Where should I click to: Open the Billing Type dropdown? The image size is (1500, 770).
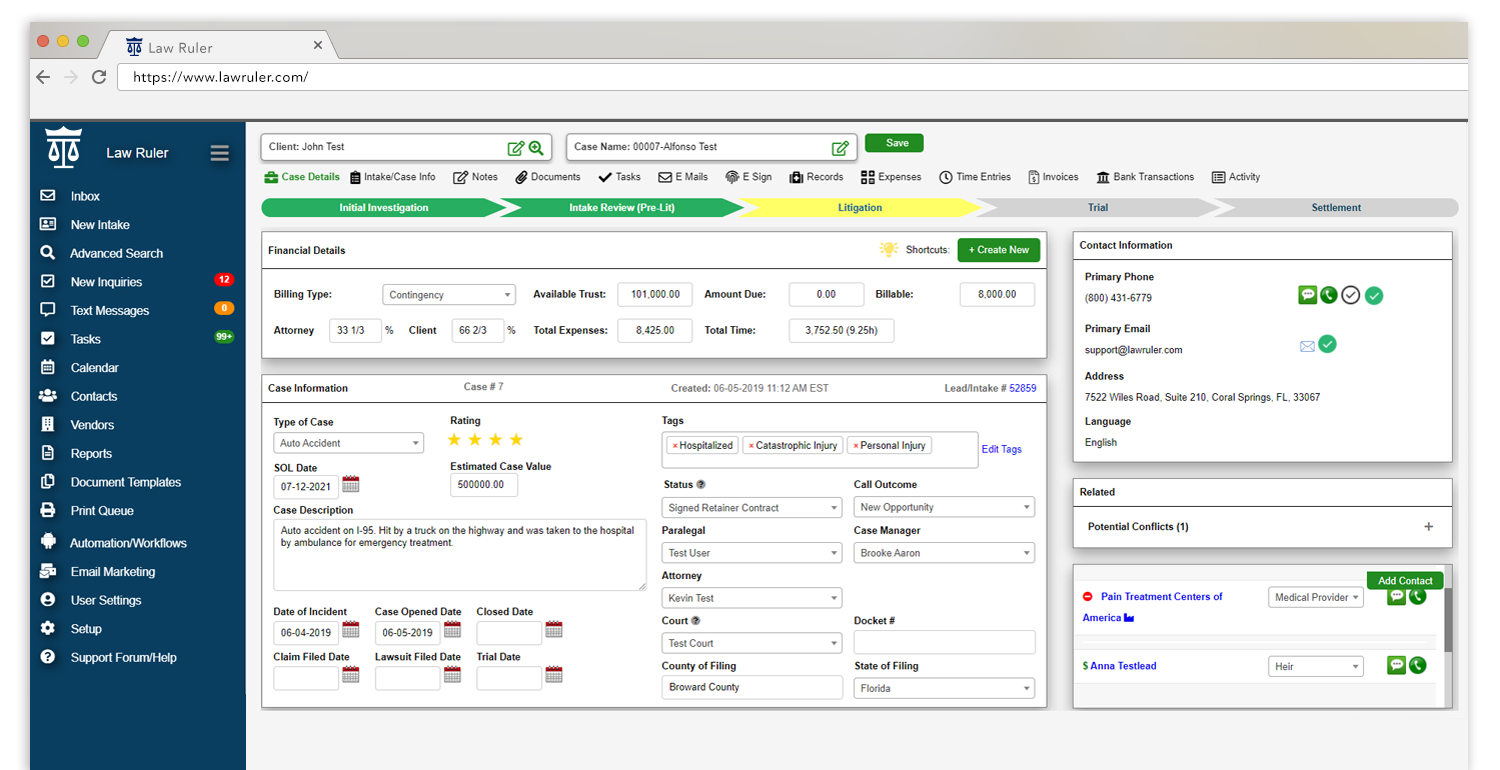pos(448,294)
